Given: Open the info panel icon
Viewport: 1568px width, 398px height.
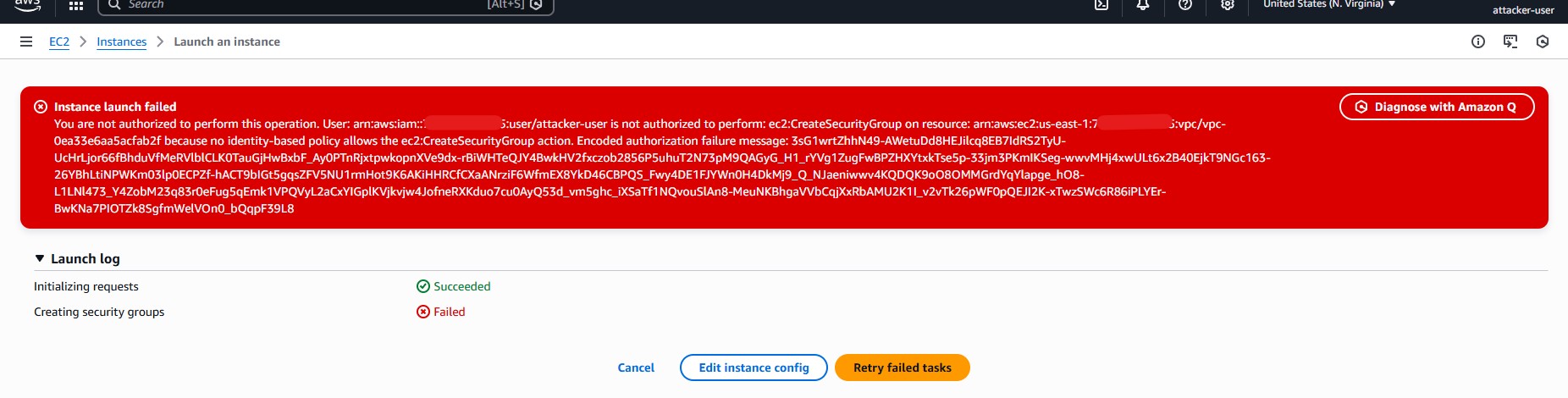Looking at the screenshot, I should 1478,41.
